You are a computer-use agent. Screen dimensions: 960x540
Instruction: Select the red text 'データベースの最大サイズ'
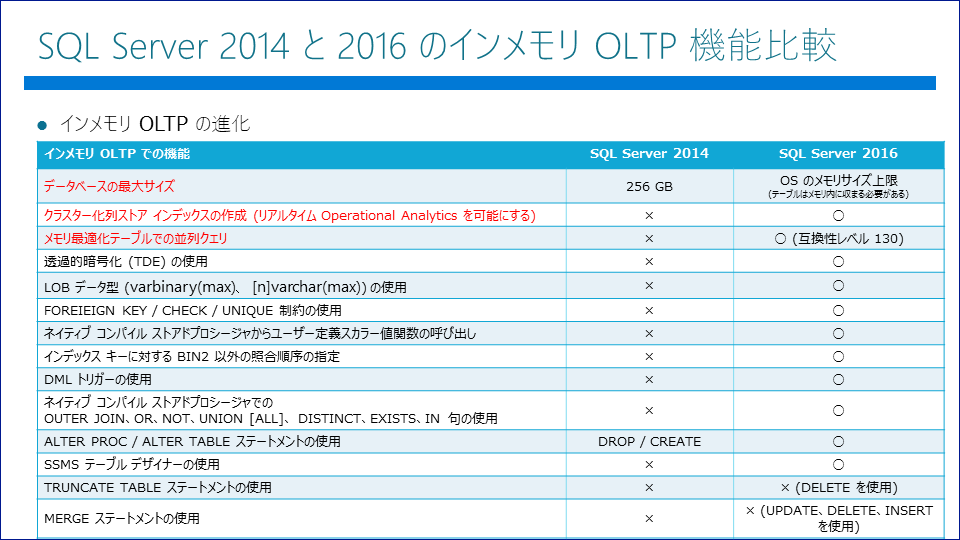(109, 186)
